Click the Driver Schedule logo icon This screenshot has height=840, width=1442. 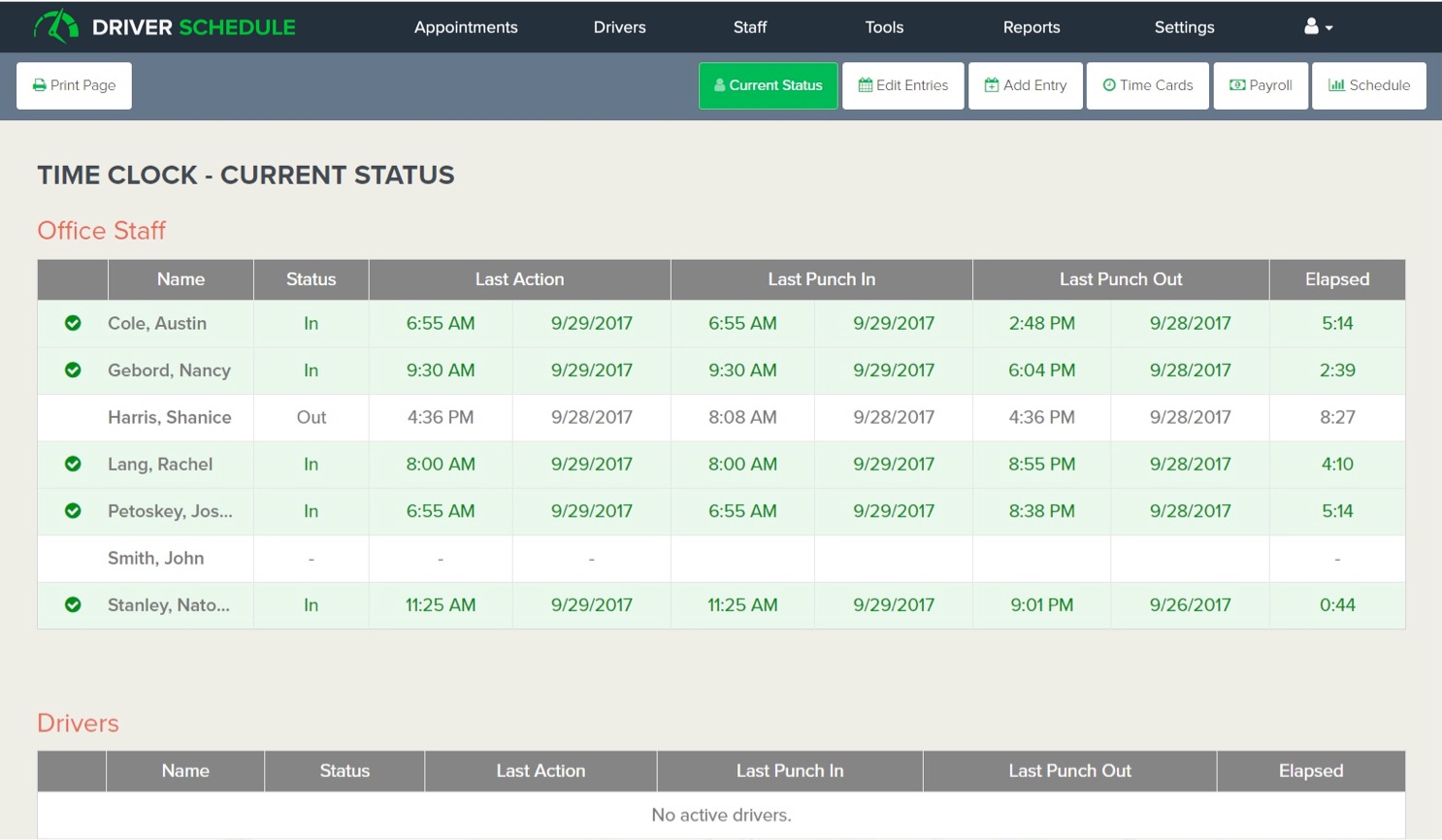(x=56, y=26)
